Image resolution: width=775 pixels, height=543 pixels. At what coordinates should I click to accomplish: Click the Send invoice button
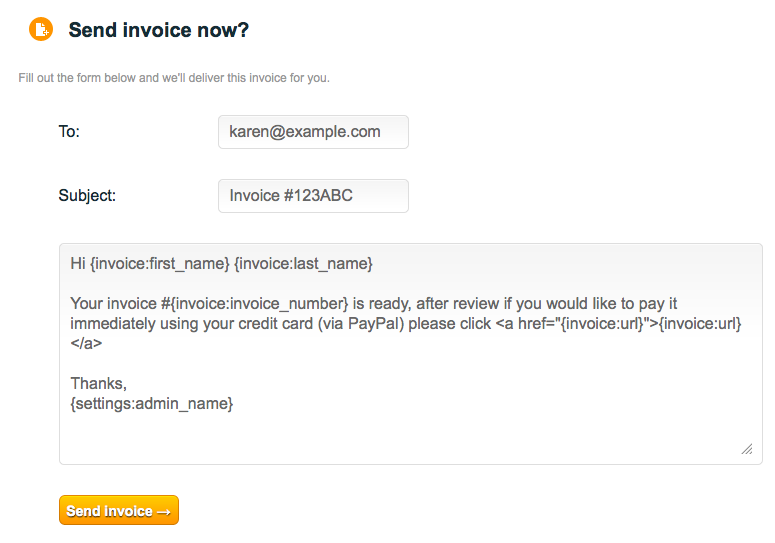(119, 510)
